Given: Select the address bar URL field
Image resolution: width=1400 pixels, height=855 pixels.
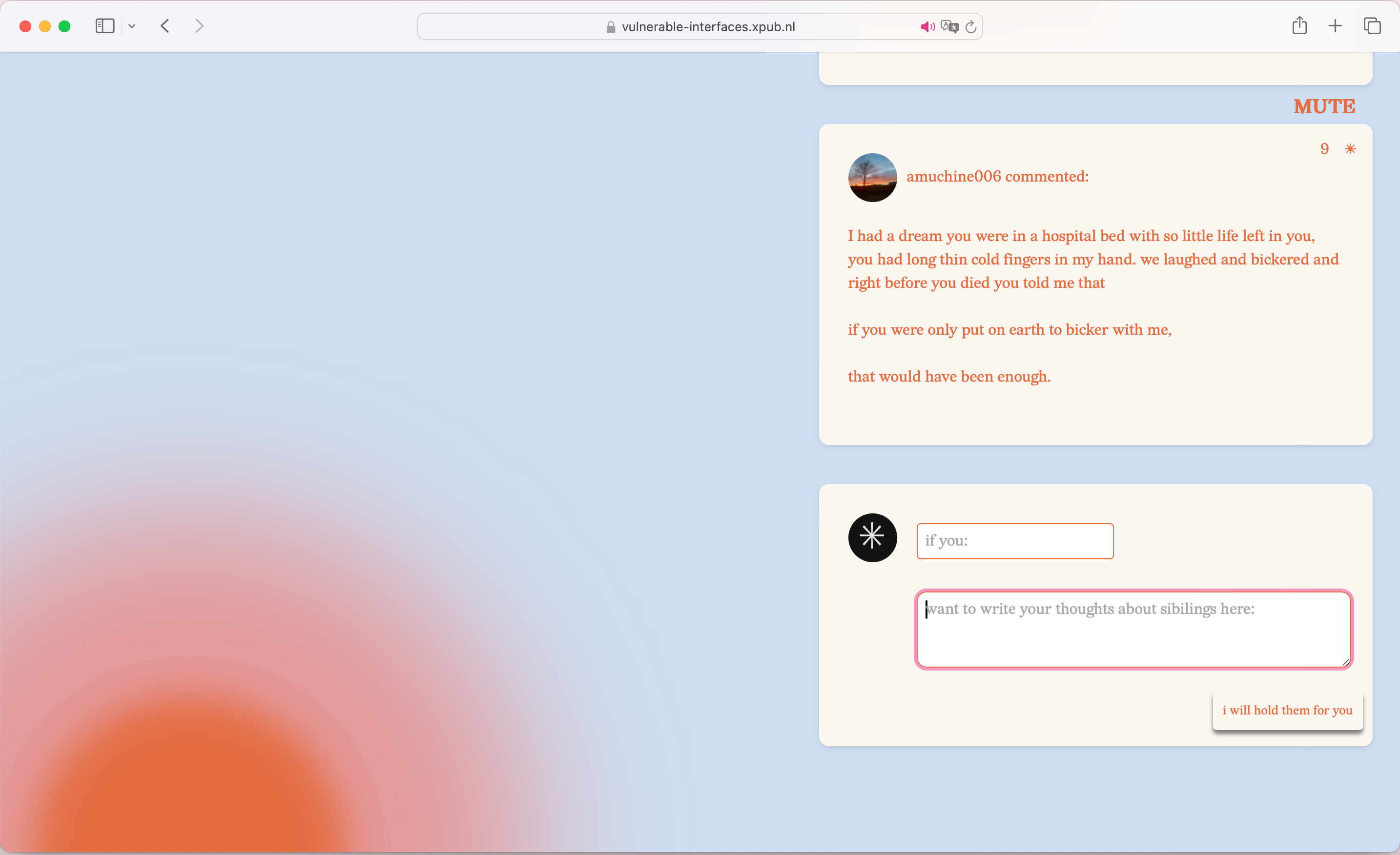Looking at the screenshot, I should point(700,27).
